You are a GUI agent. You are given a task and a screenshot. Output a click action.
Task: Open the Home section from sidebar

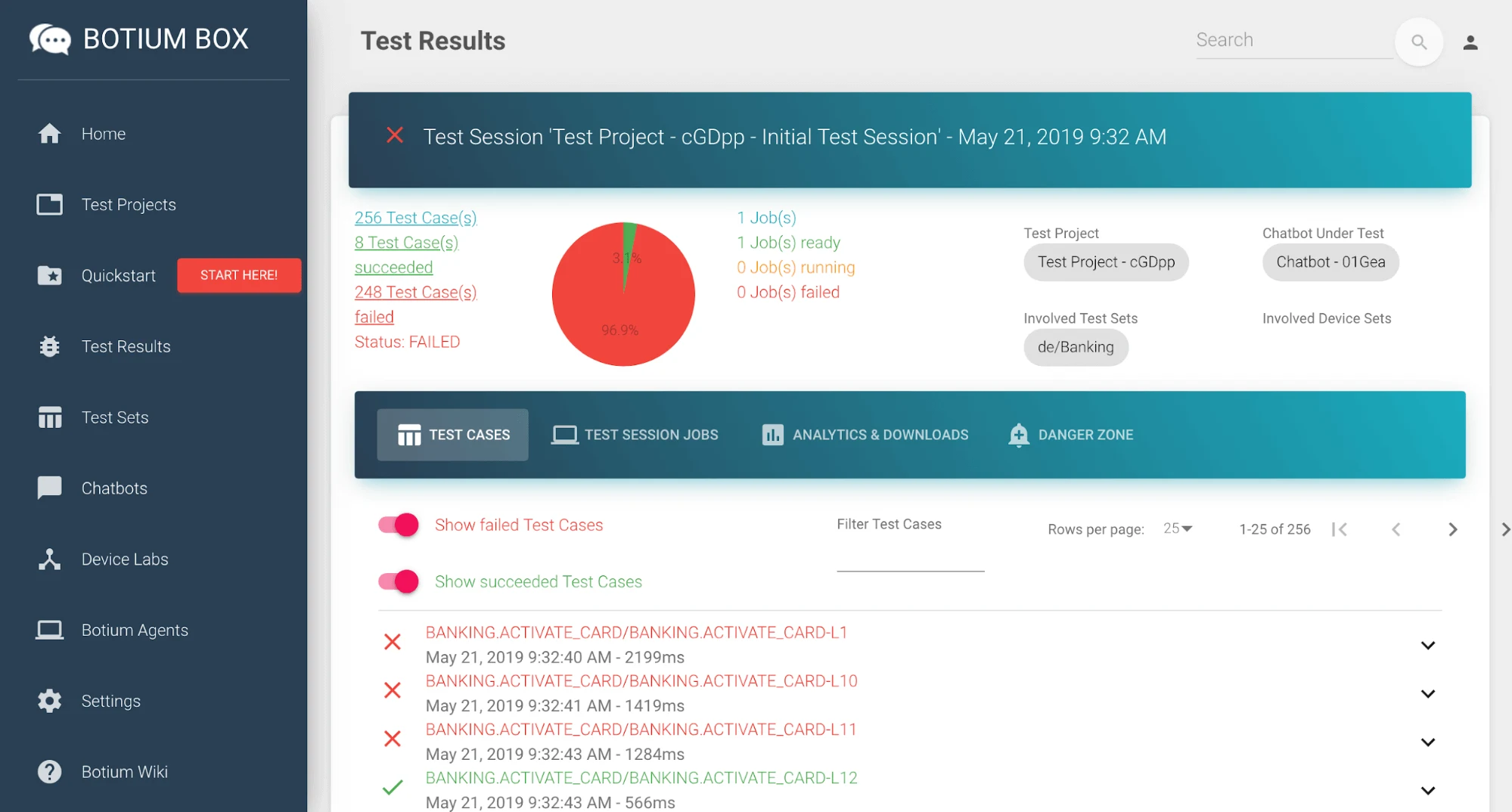point(102,133)
